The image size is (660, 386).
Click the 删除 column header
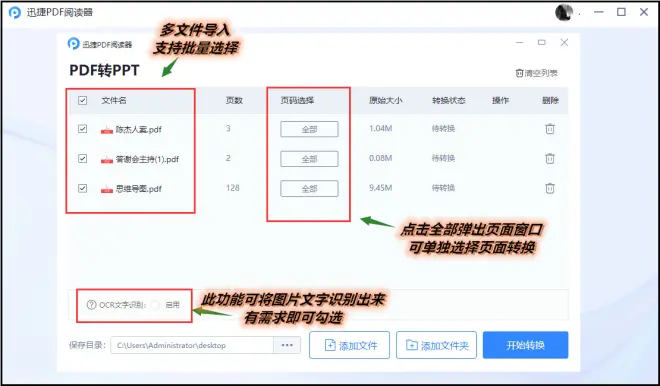(x=550, y=101)
